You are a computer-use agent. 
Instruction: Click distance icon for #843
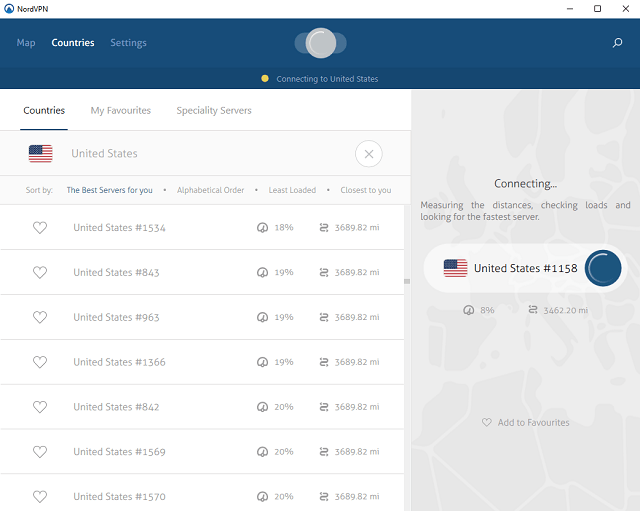click(x=324, y=272)
